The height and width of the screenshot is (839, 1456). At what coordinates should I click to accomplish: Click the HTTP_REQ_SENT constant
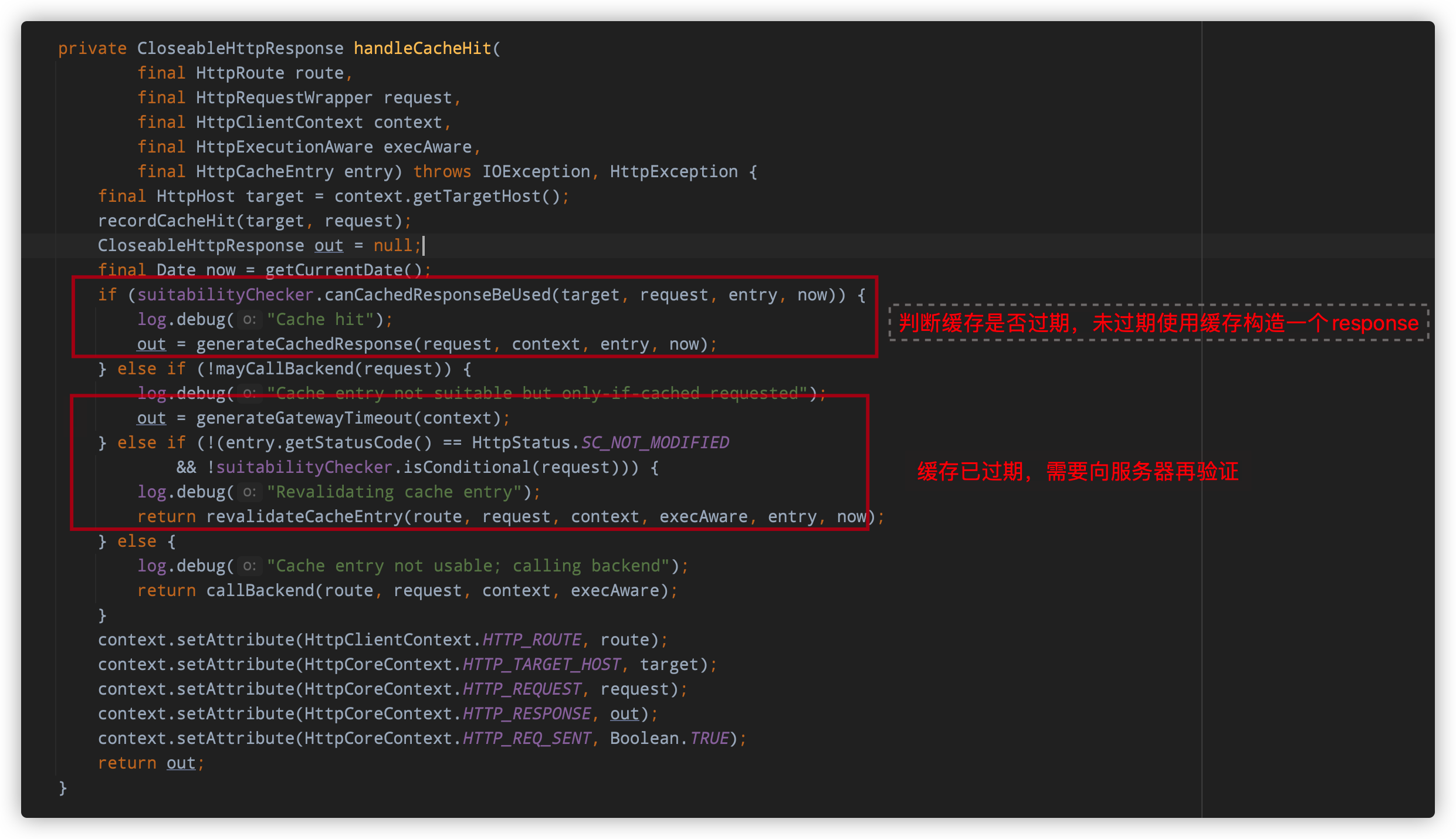527,739
